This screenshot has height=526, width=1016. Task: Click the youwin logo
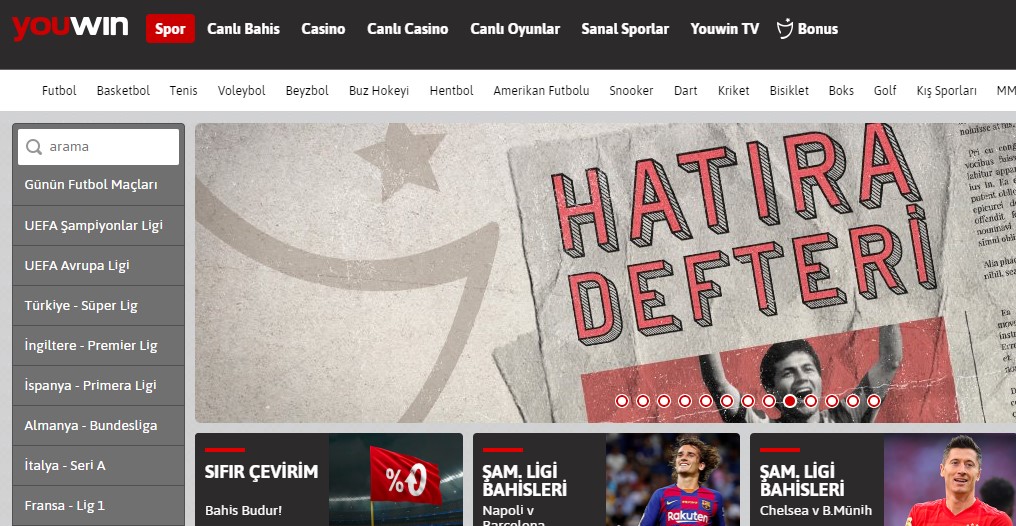tap(70, 28)
